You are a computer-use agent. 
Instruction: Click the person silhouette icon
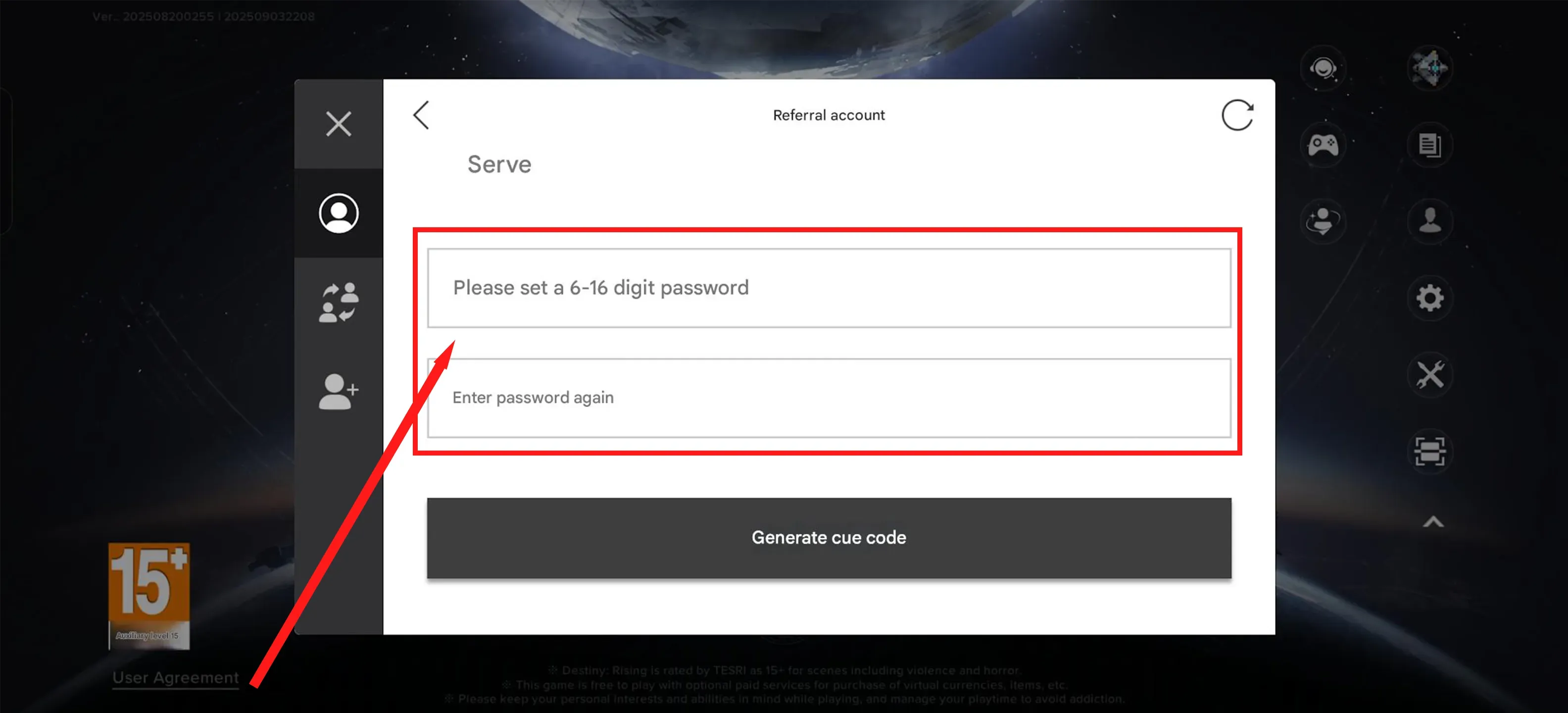click(x=1429, y=220)
